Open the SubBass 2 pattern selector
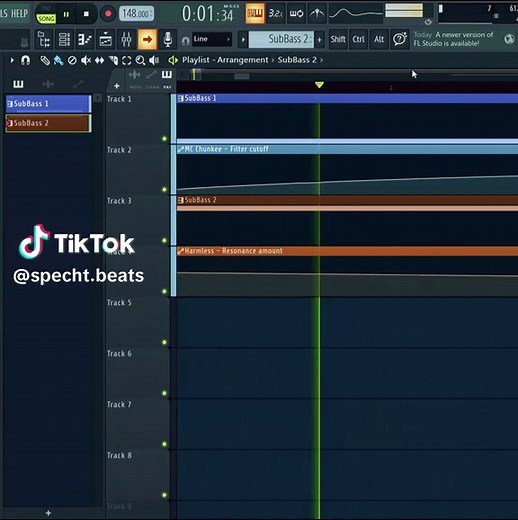518x520 pixels. (x=281, y=39)
